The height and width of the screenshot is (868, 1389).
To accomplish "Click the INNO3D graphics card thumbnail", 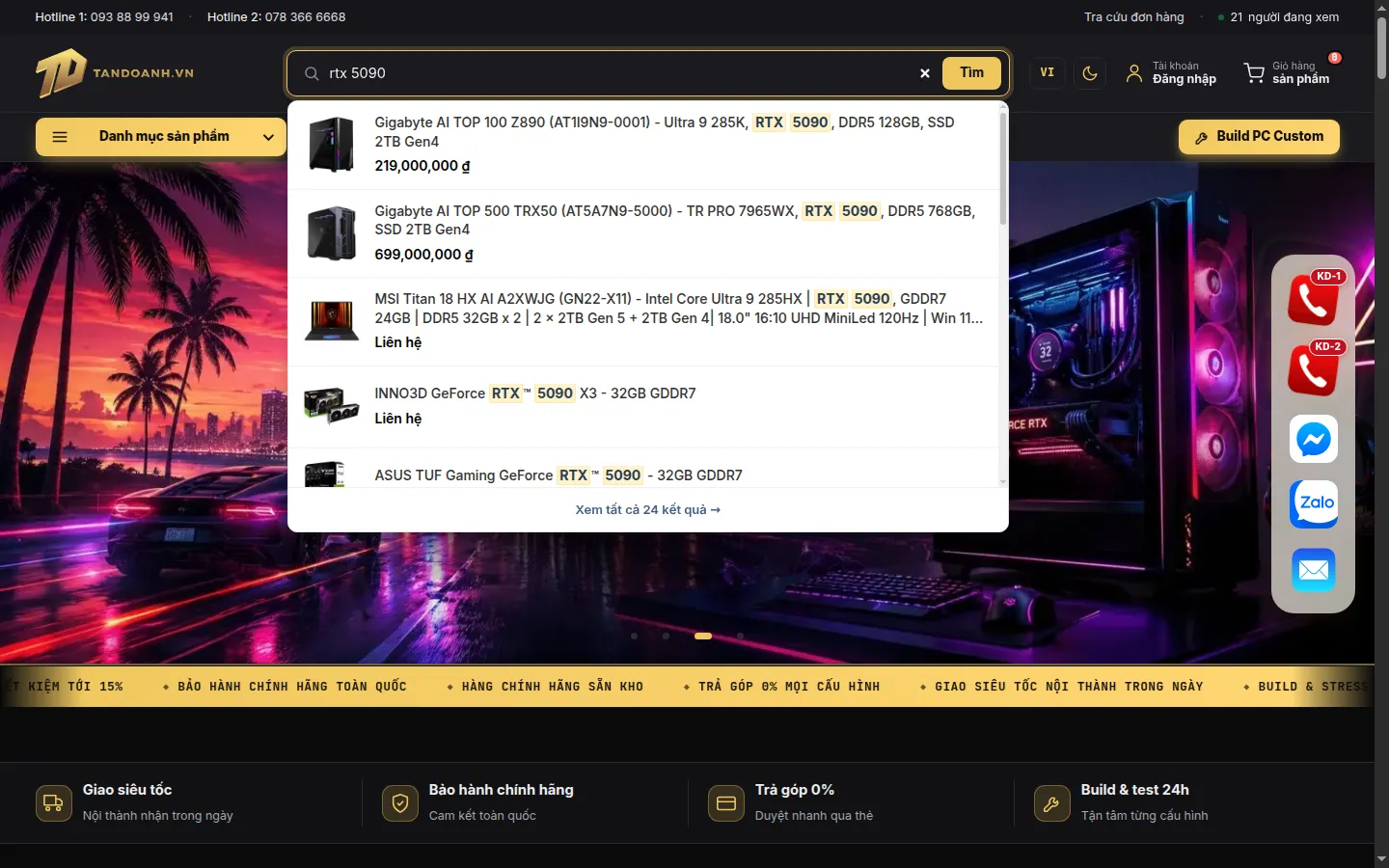I will pyautogui.click(x=332, y=406).
